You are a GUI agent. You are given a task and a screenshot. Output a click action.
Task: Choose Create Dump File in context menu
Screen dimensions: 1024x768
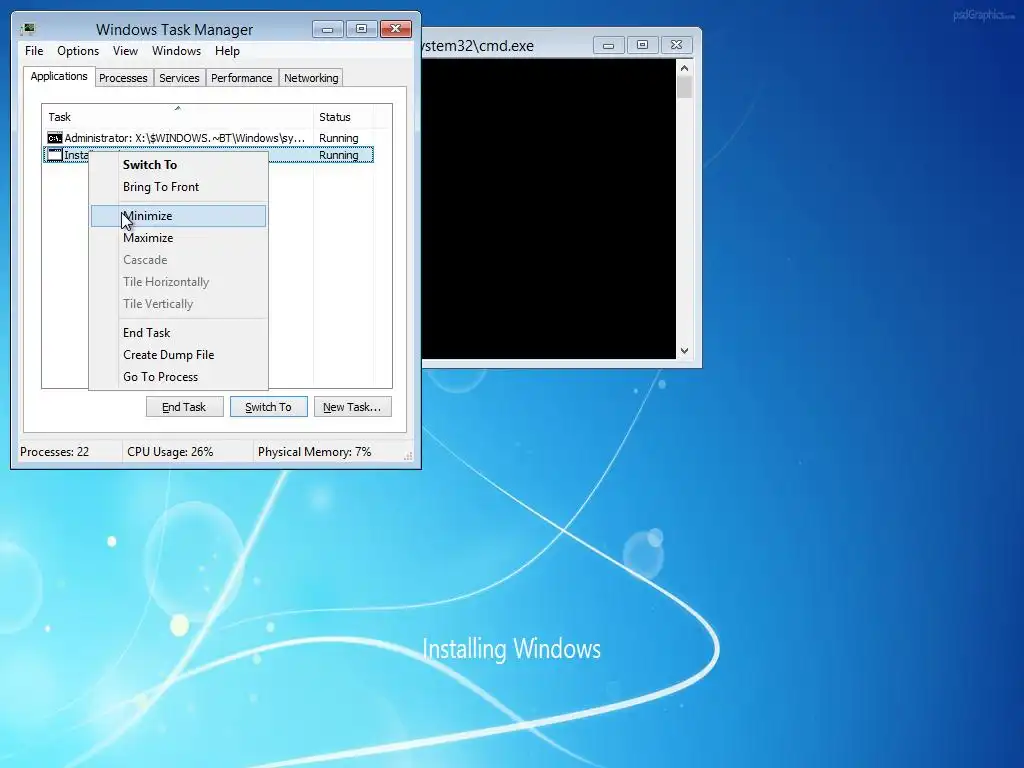[x=178, y=355]
